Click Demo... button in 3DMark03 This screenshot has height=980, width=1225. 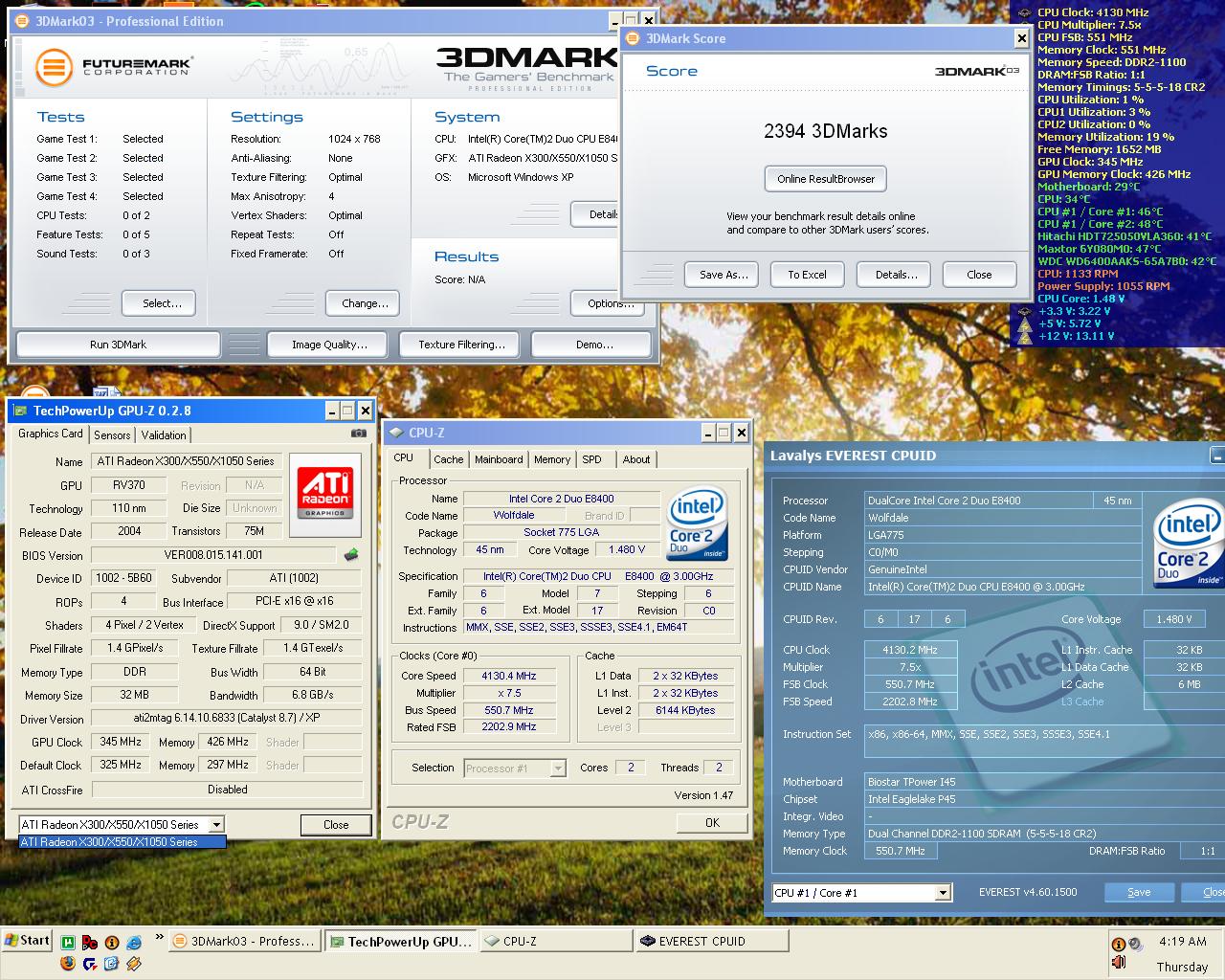593,345
